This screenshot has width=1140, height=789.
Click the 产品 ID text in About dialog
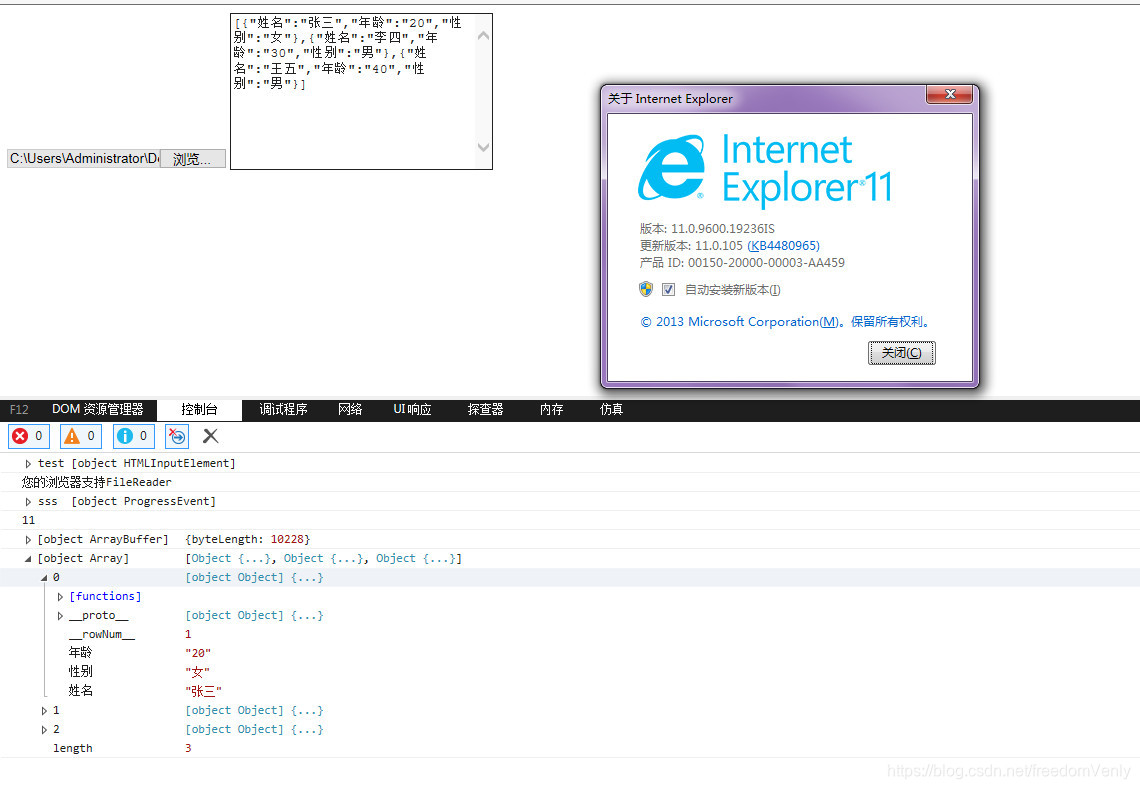click(x=742, y=263)
